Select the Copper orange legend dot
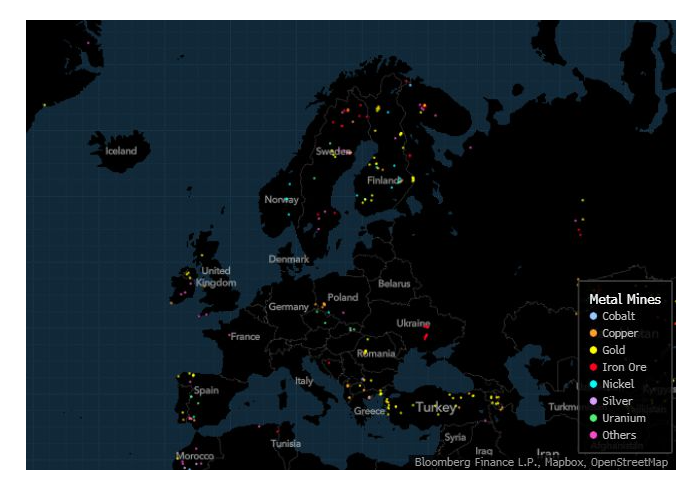 (x=594, y=333)
